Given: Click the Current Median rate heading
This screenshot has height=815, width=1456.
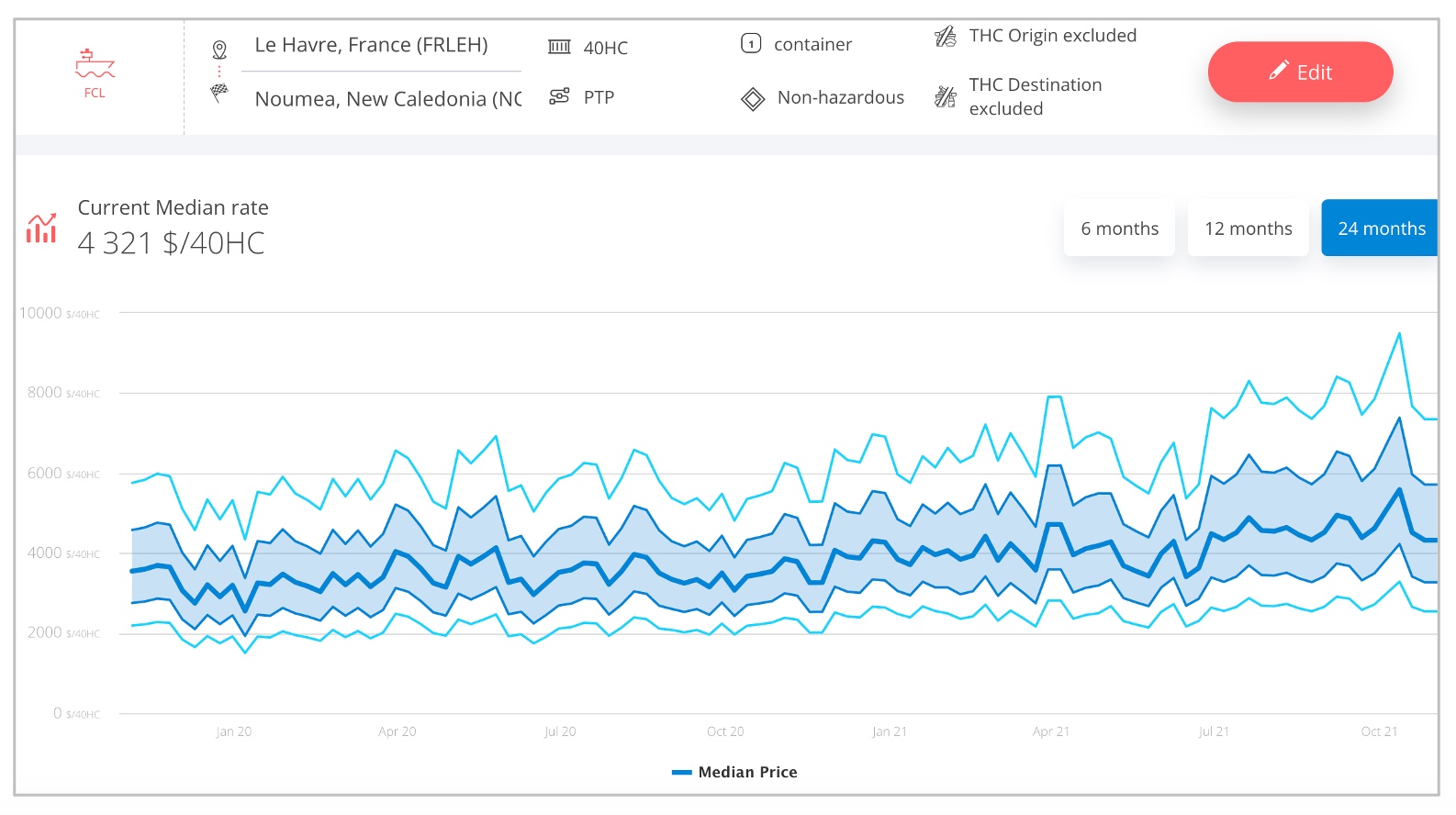Looking at the screenshot, I should [x=173, y=207].
